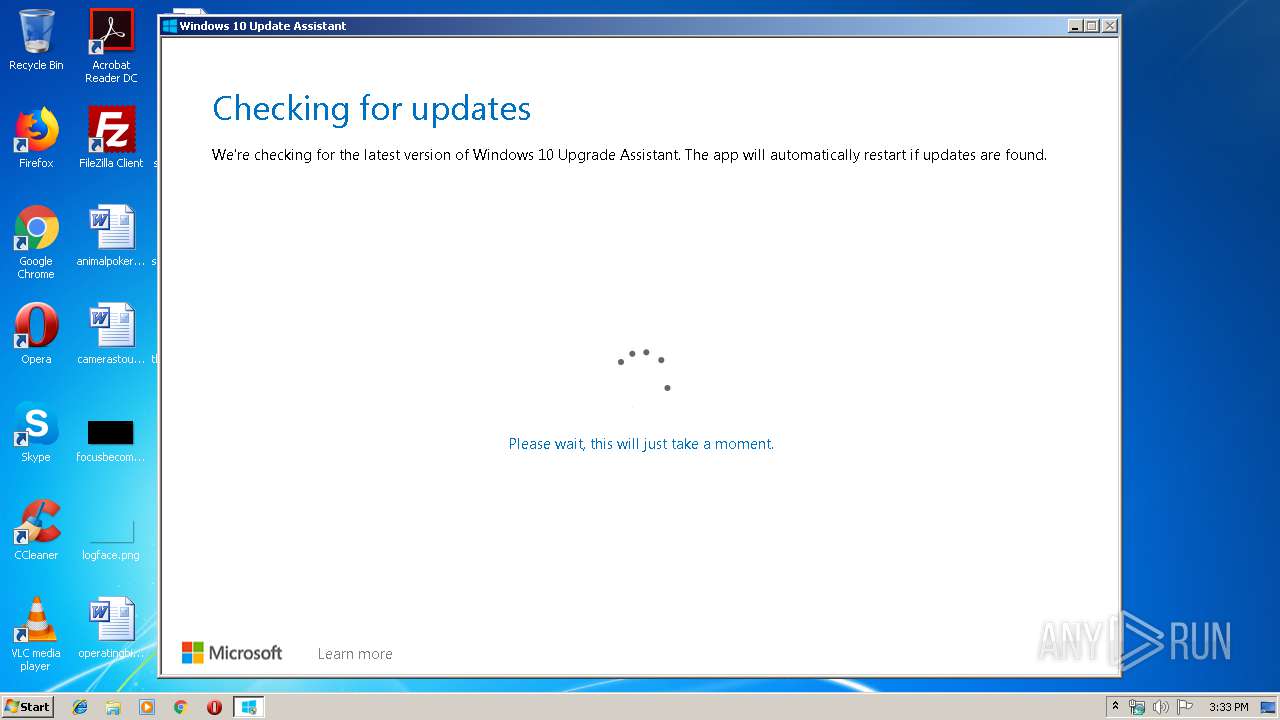Click the Upgrade Assistant description sentence
1280x720 pixels.
pyautogui.click(x=629, y=155)
